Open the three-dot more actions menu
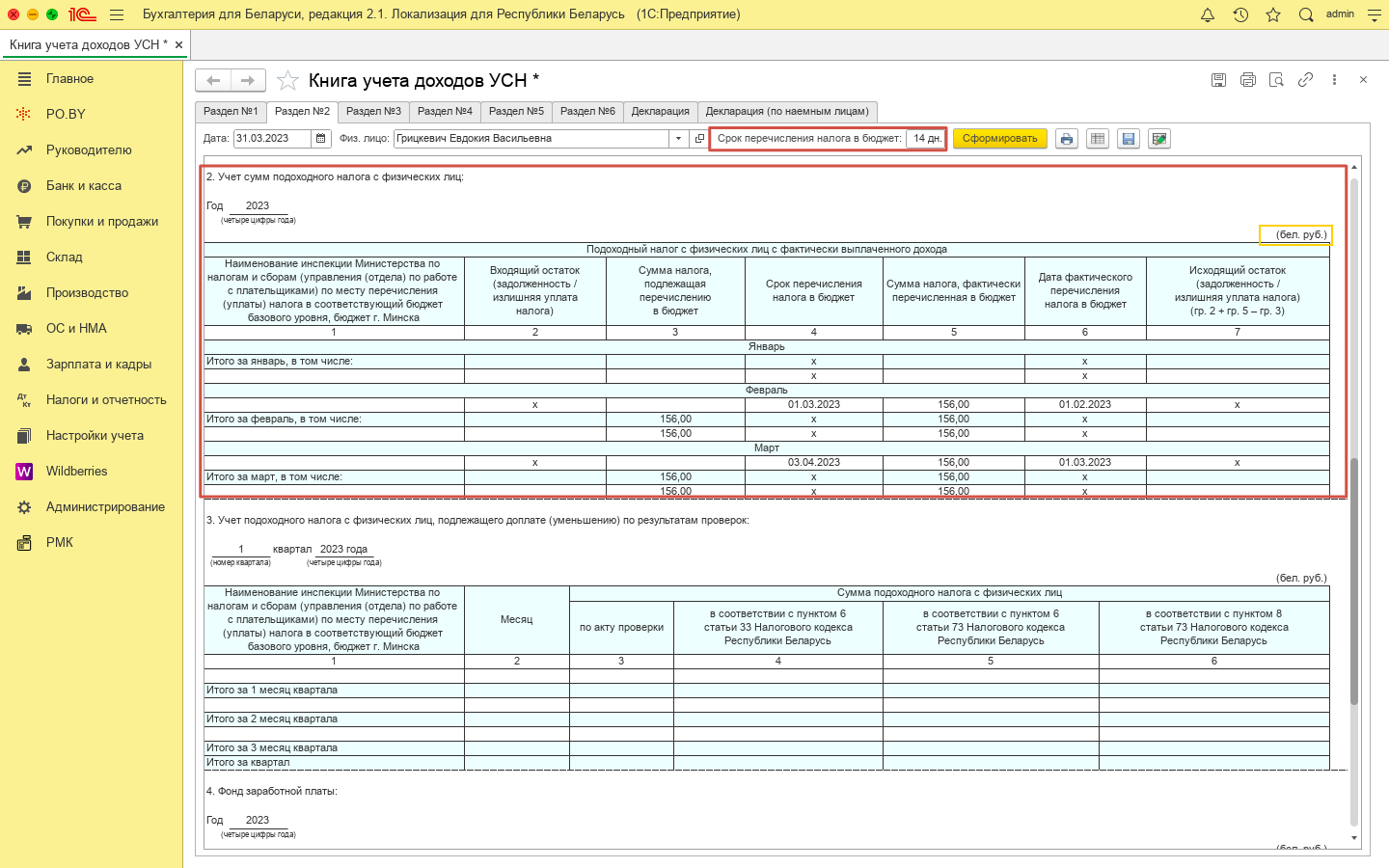Viewport: 1389px width, 868px height. pyautogui.click(x=1334, y=80)
